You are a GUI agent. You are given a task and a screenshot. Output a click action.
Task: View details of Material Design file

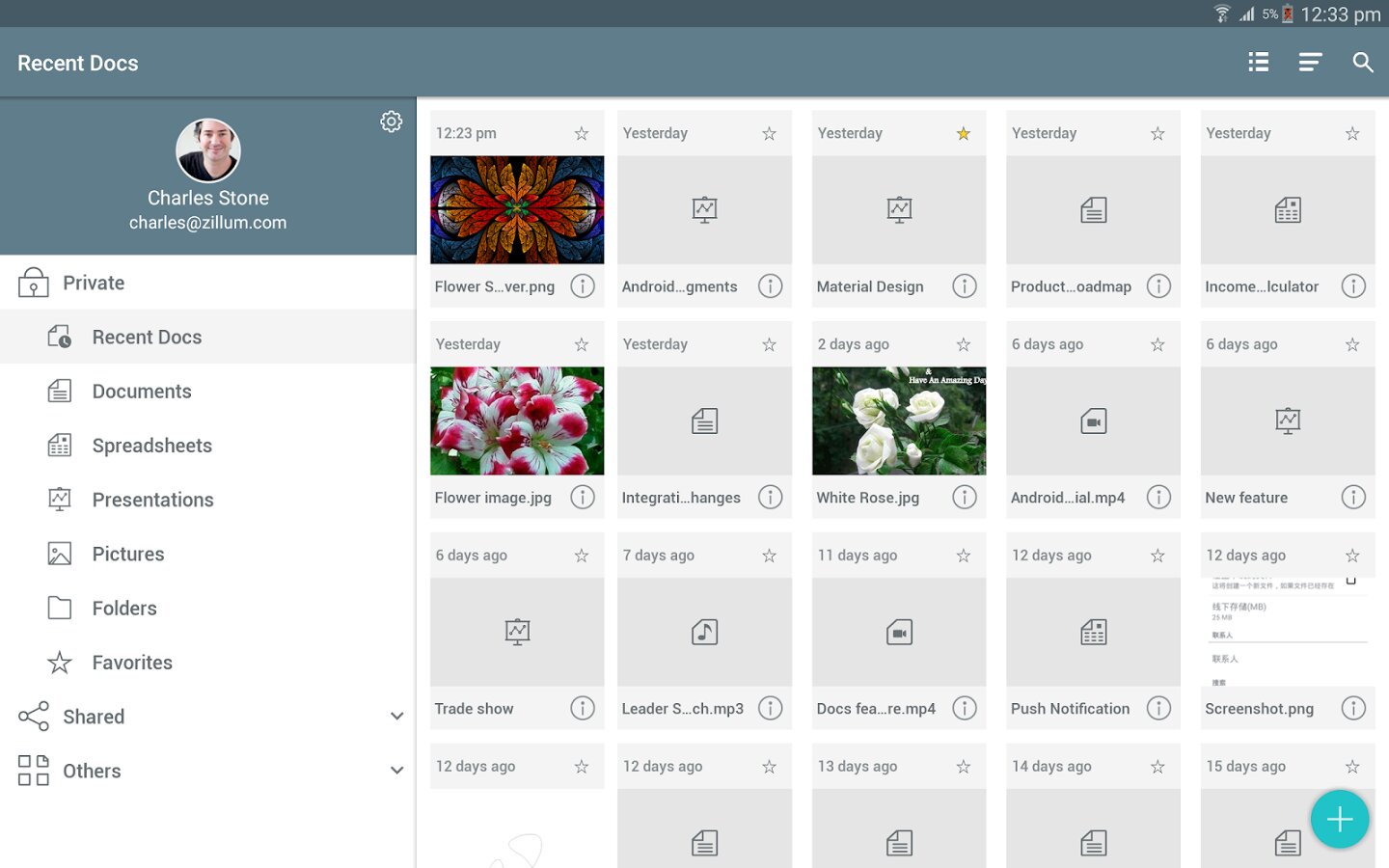[965, 286]
